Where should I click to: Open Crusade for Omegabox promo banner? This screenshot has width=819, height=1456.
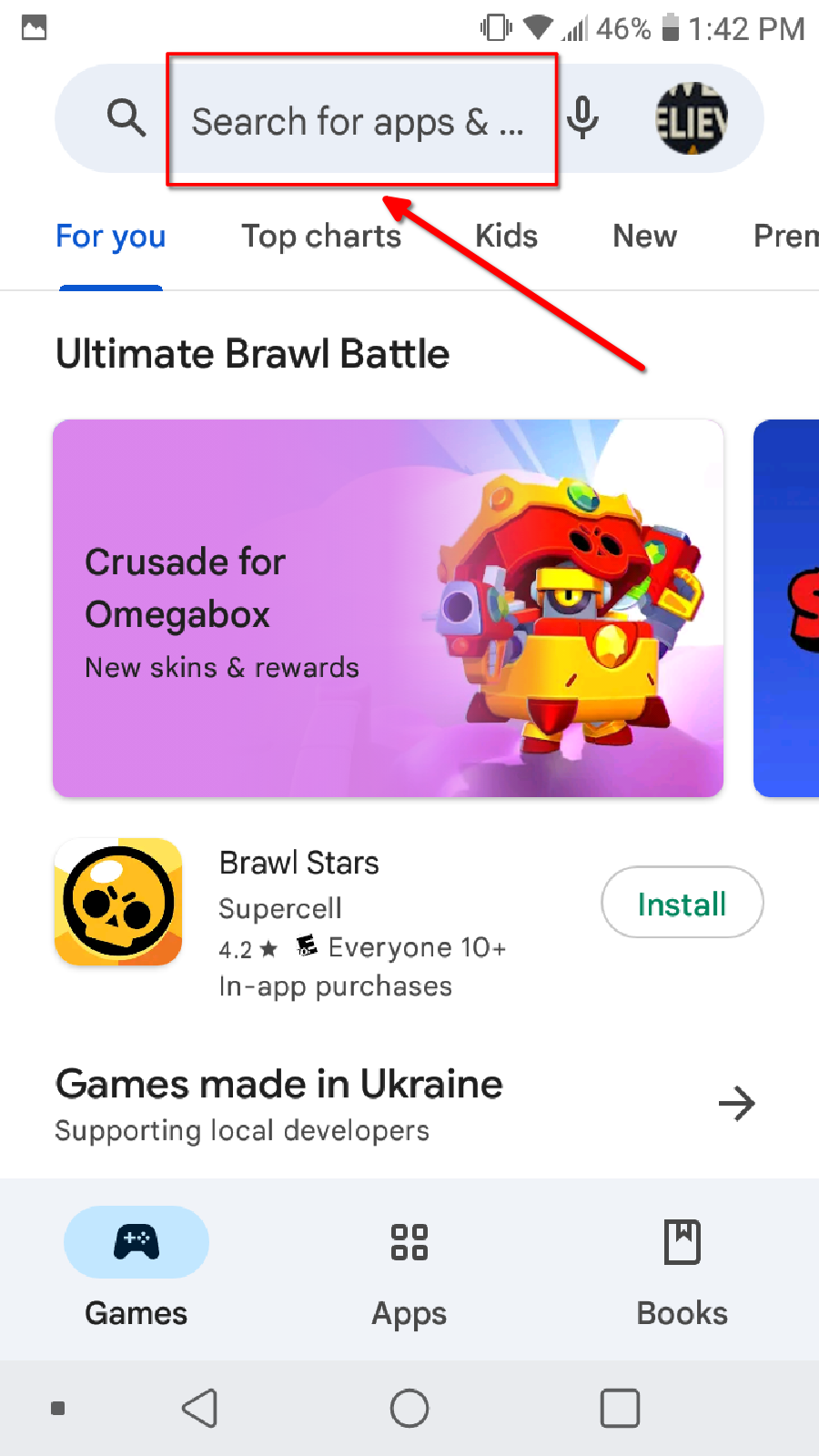388,608
